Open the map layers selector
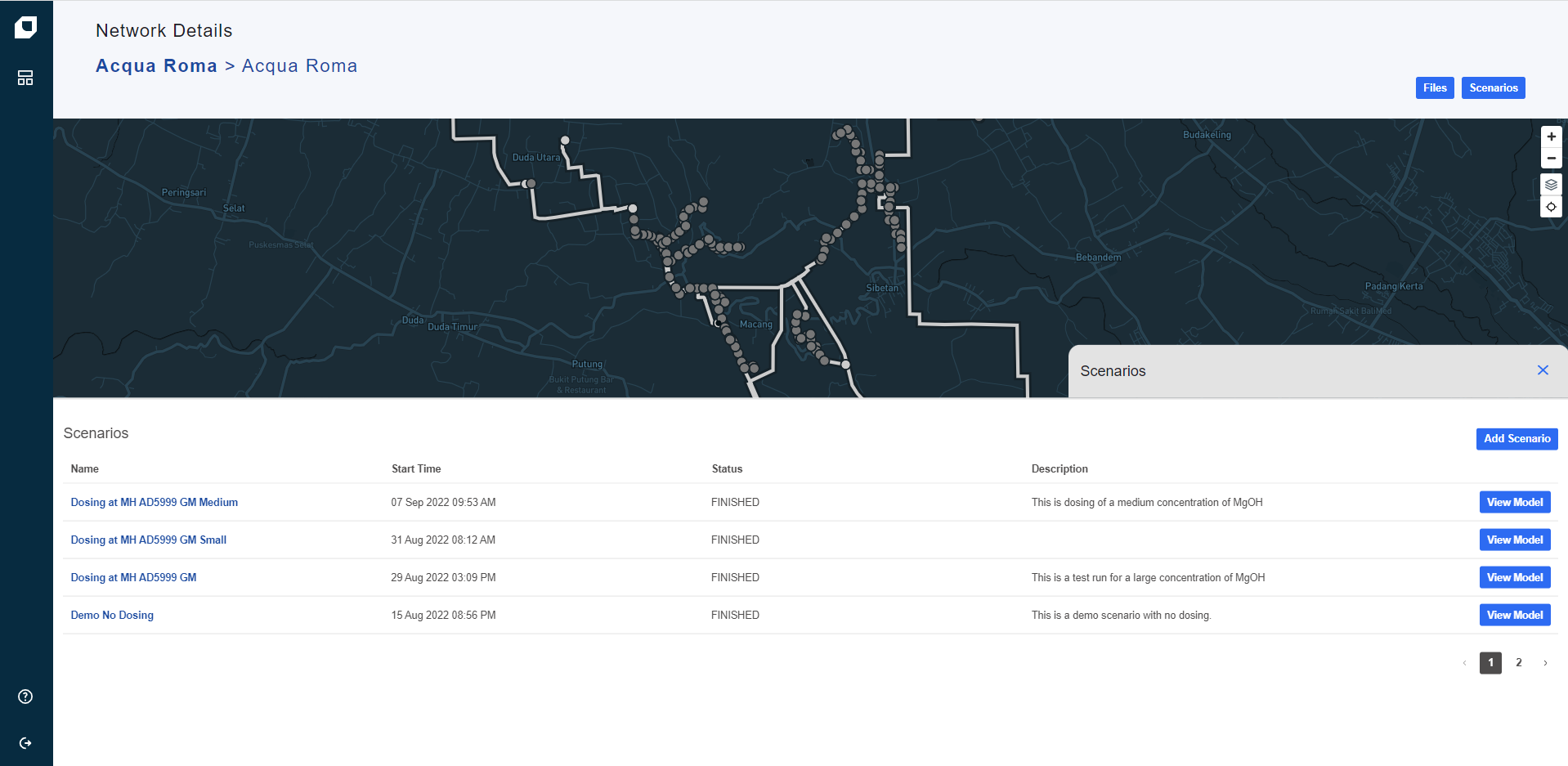Viewport: 1568px width, 766px height. pos(1551,185)
